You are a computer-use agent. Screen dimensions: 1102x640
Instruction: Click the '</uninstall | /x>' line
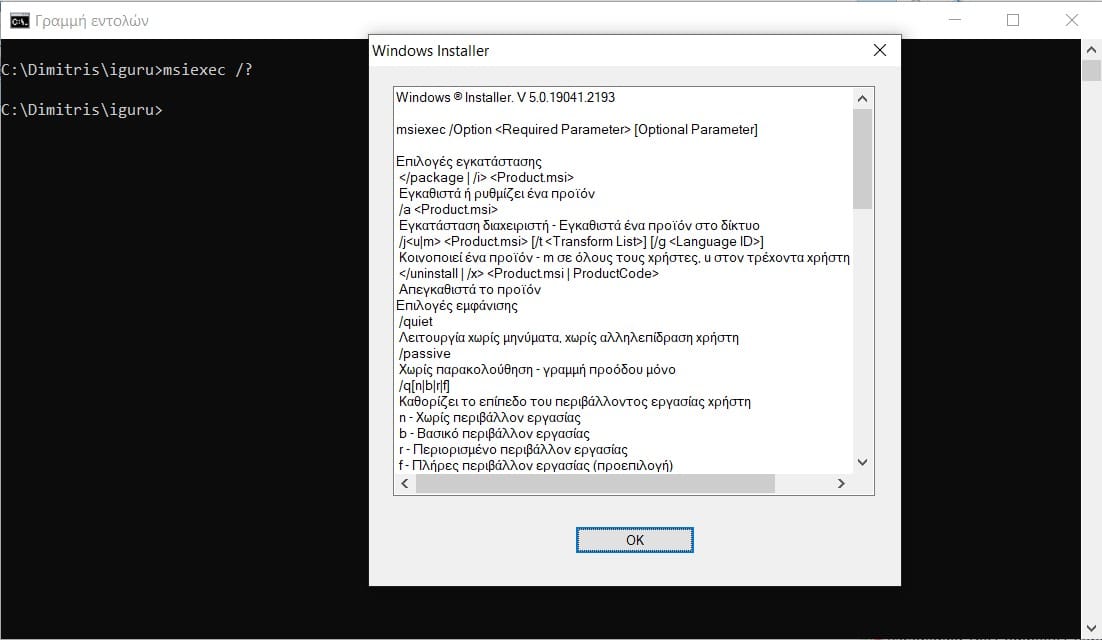[x=529, y=273]
